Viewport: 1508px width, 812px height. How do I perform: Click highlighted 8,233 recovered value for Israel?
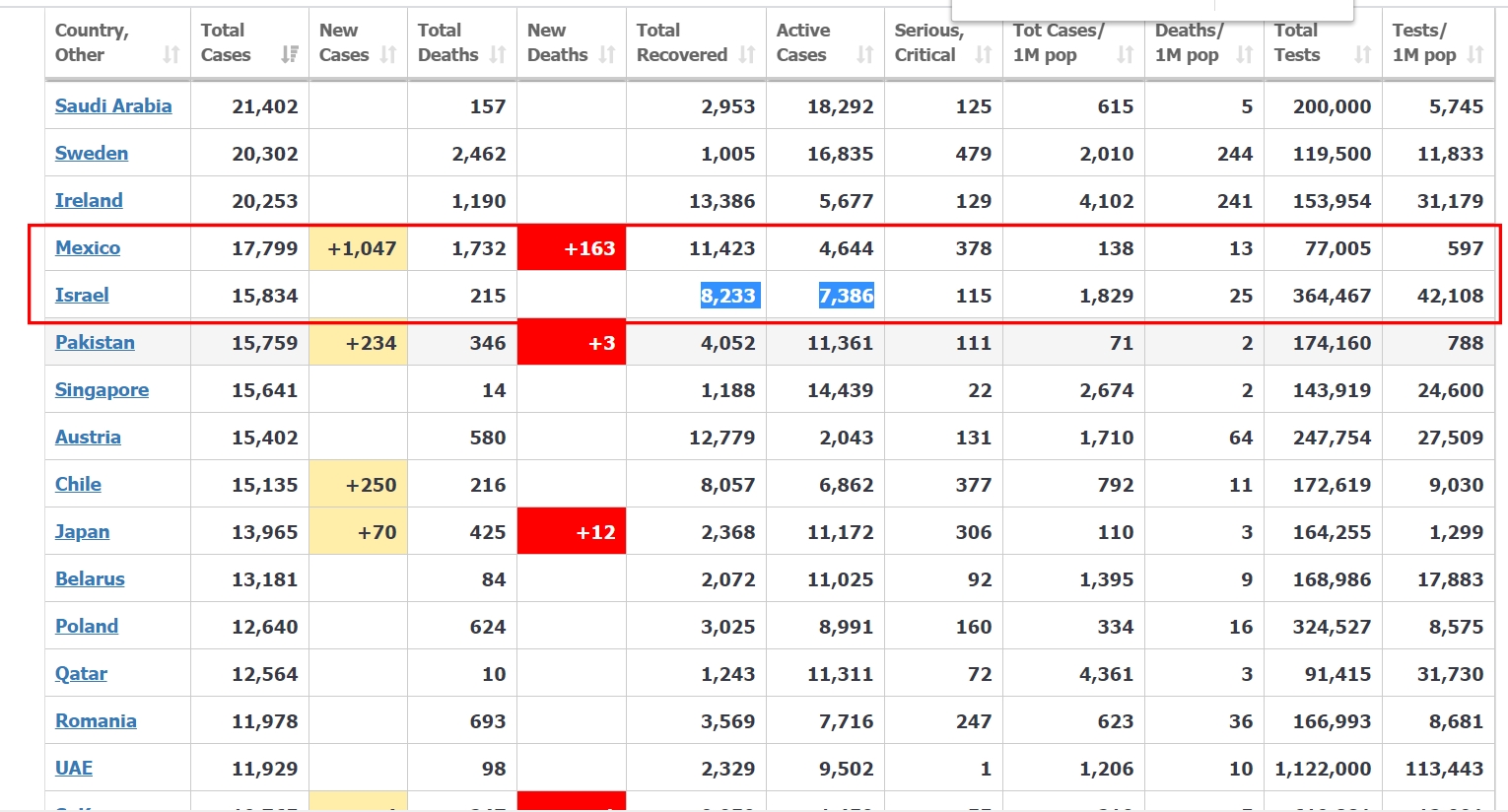click(x=728, y=296)
